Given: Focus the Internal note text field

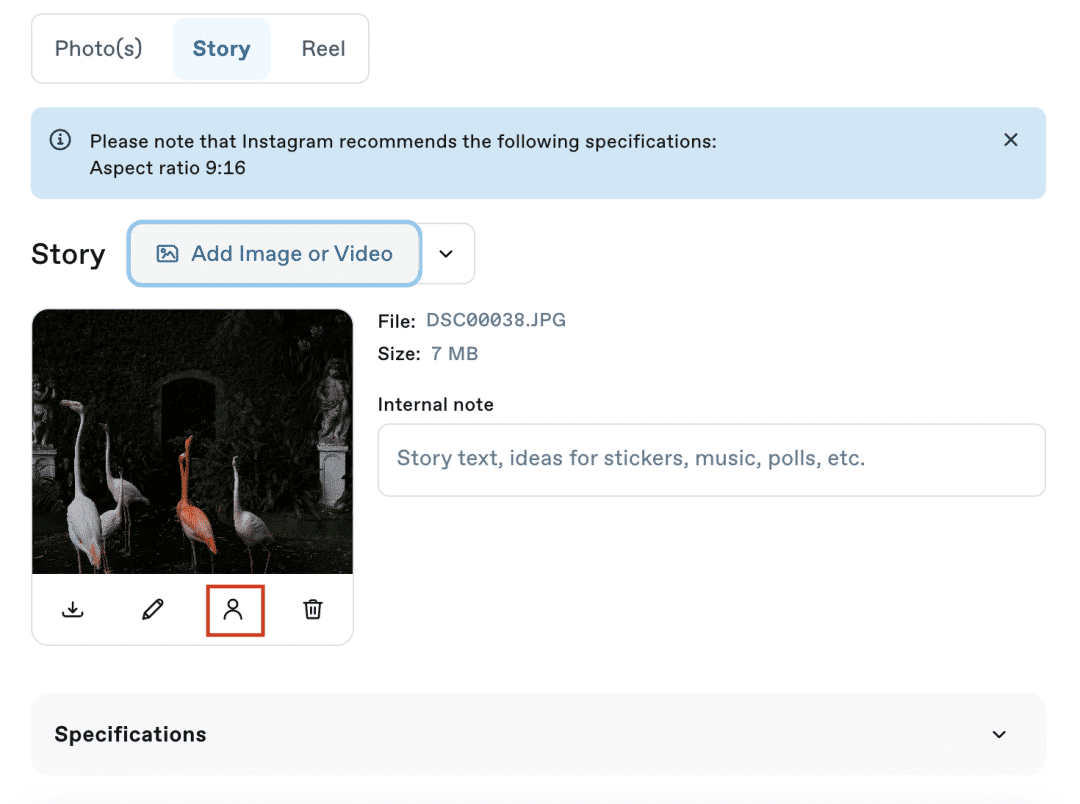Looking at the screenshot, I should point(711,459).
